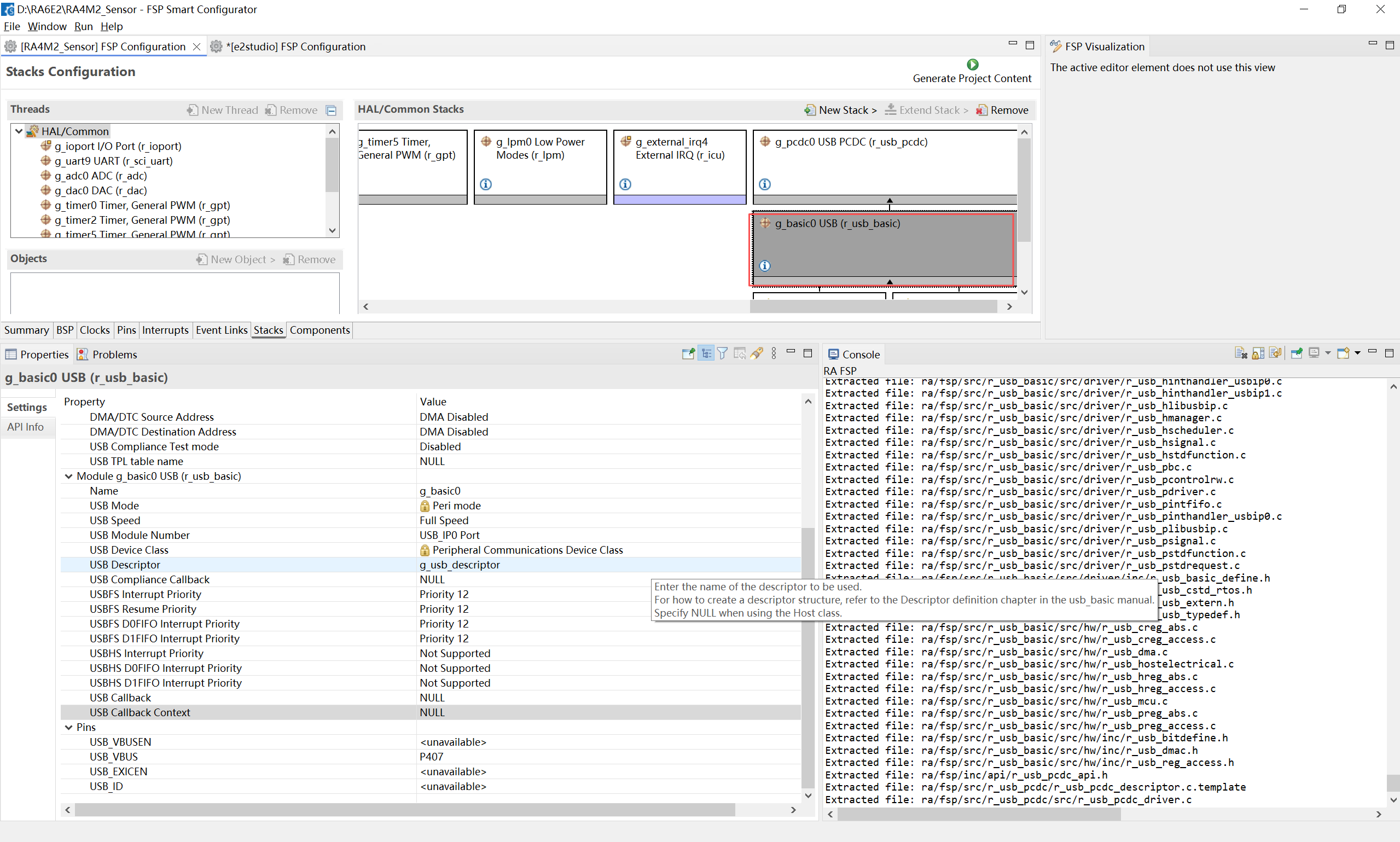Switch to the Pins tab
Screen dimensions: 1400x842
tap(126, 330)
